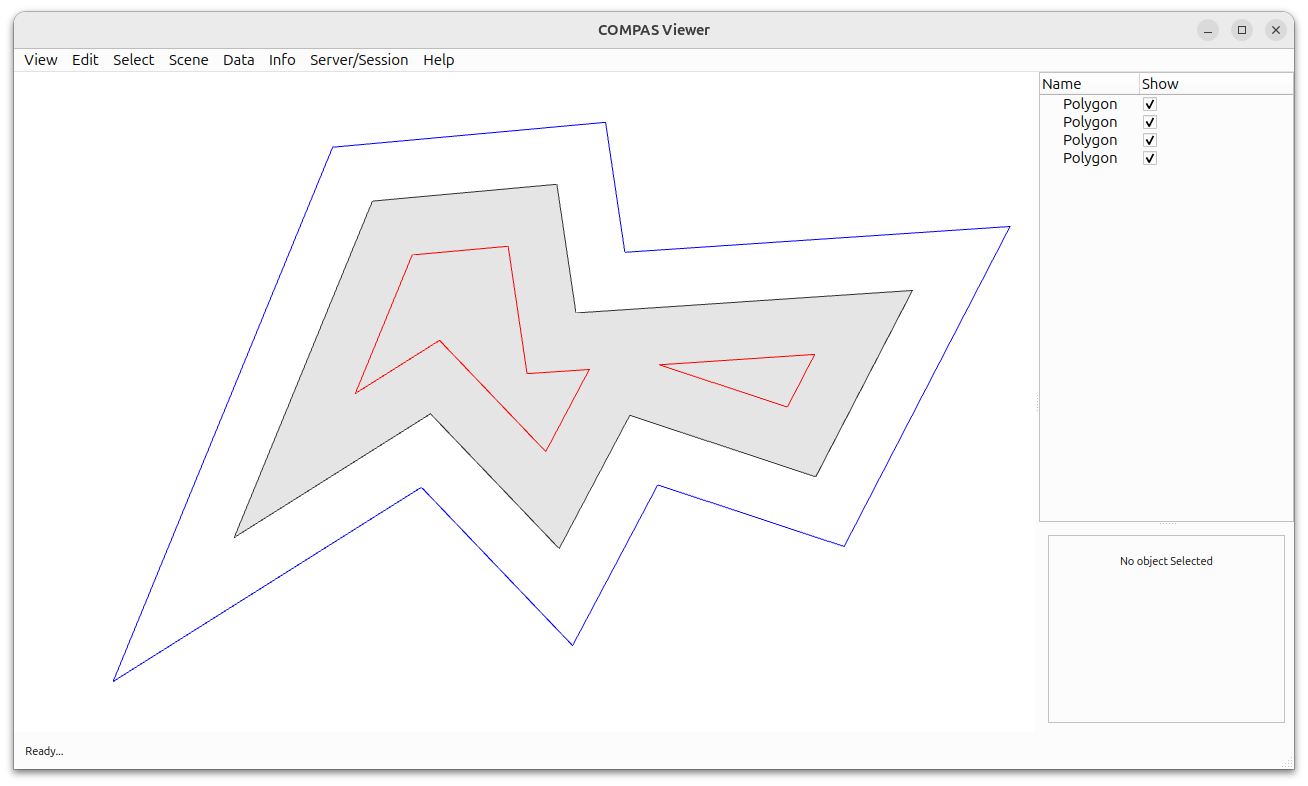Image resolution: width=1308 pixels, height=786 pixels.
Task: Click the Name column header
Action: tap(1061, 83)
